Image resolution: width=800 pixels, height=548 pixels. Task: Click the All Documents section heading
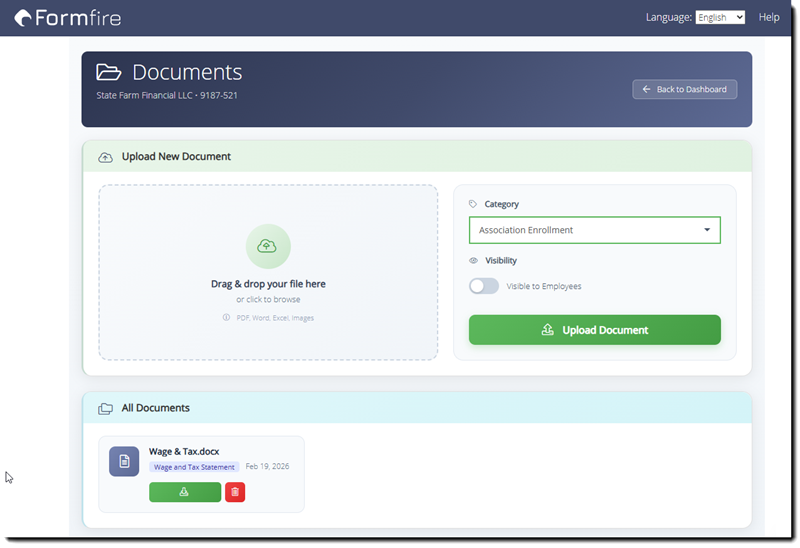[x=155, y=408]
